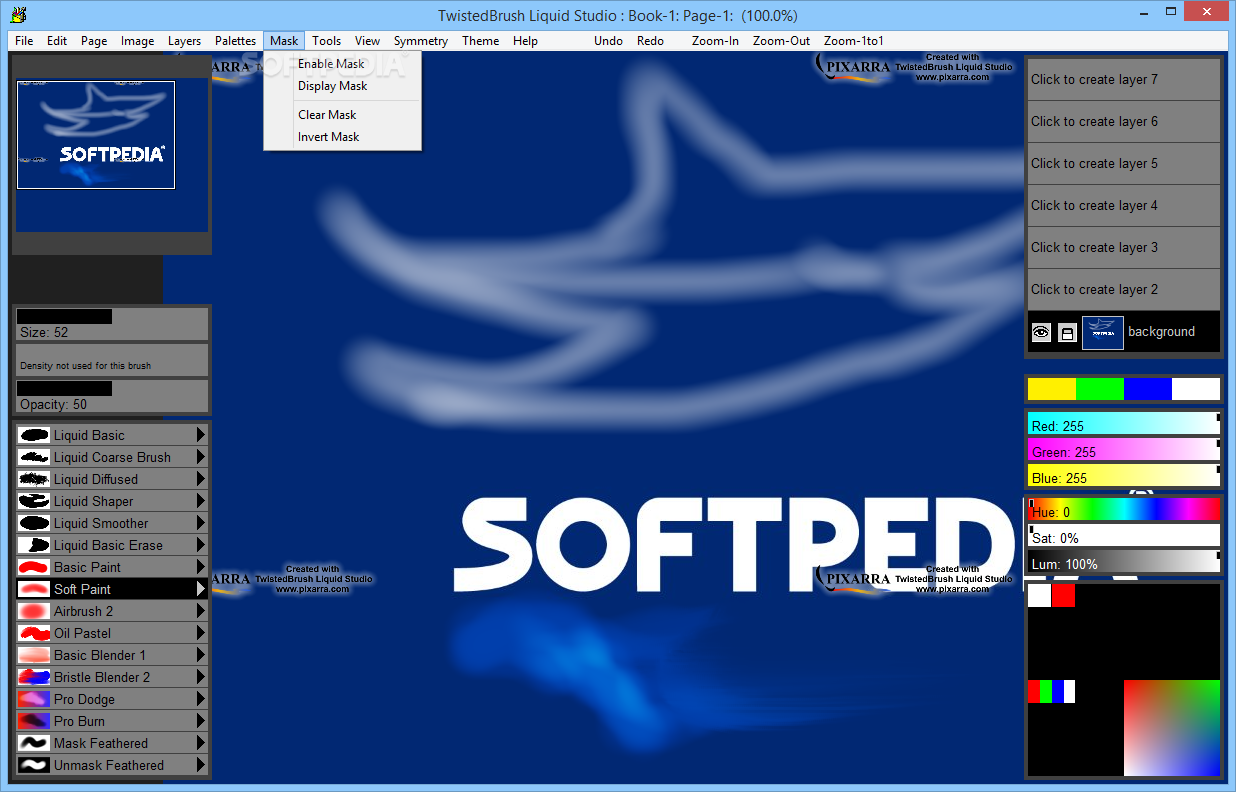The height and width of the screenshot is (792, 1236).
Task: Expand Soft Paint options arrow
Action: tap(201, 589)
